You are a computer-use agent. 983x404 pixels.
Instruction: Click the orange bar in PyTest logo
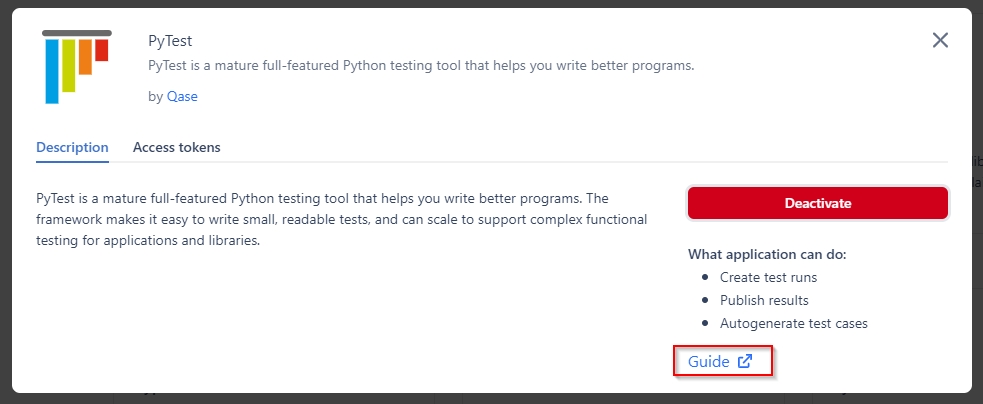(x=85, y=56)
